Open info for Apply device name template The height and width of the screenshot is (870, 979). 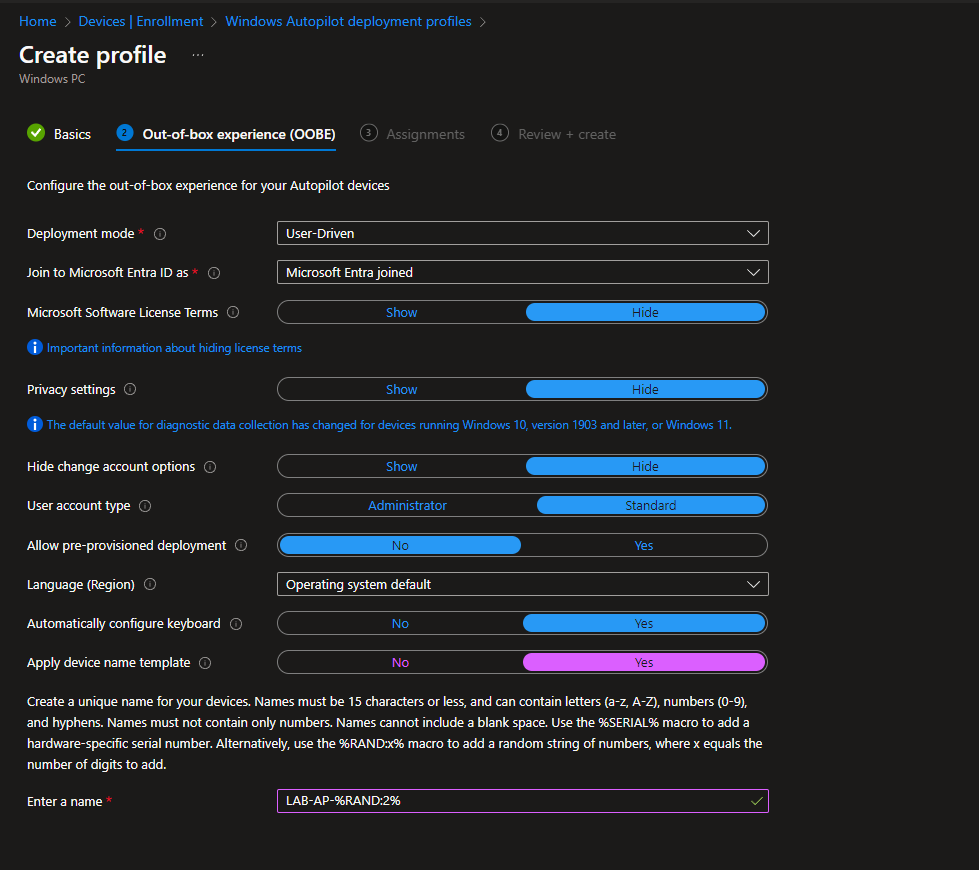coord(205,663)
